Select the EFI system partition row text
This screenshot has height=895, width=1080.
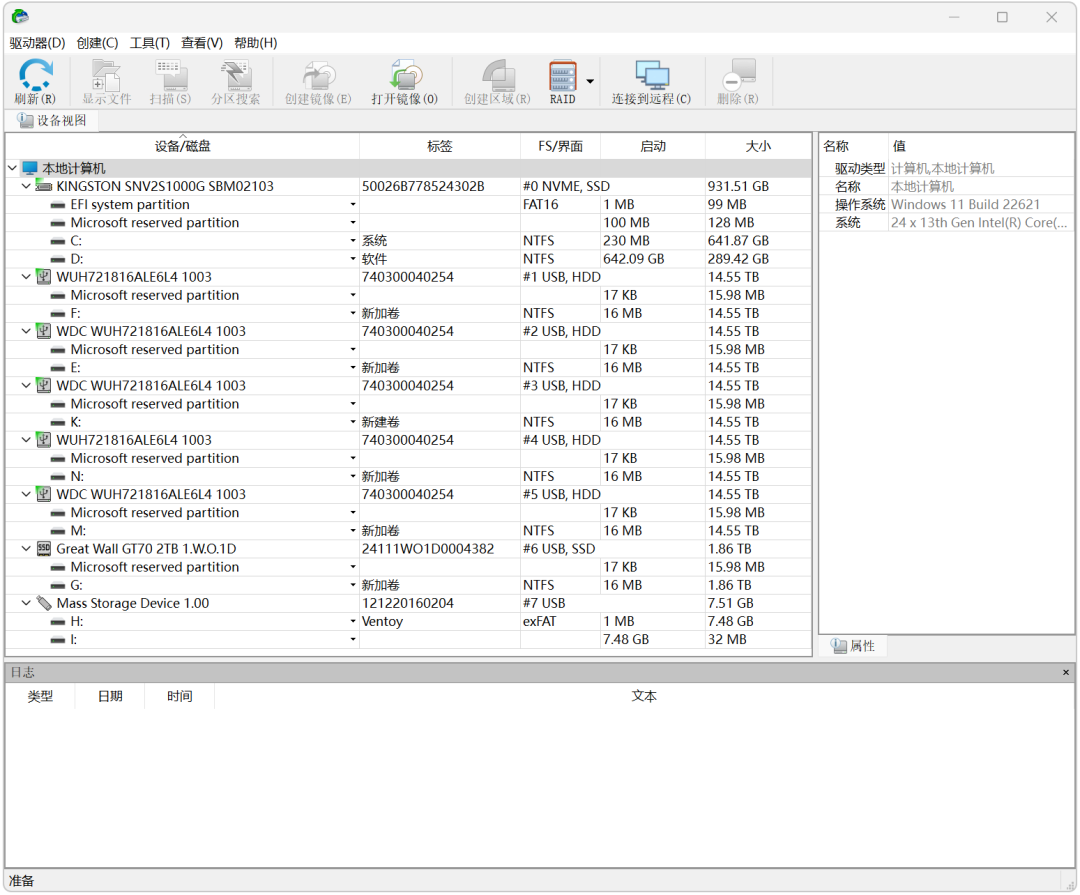tap(130, 205)
